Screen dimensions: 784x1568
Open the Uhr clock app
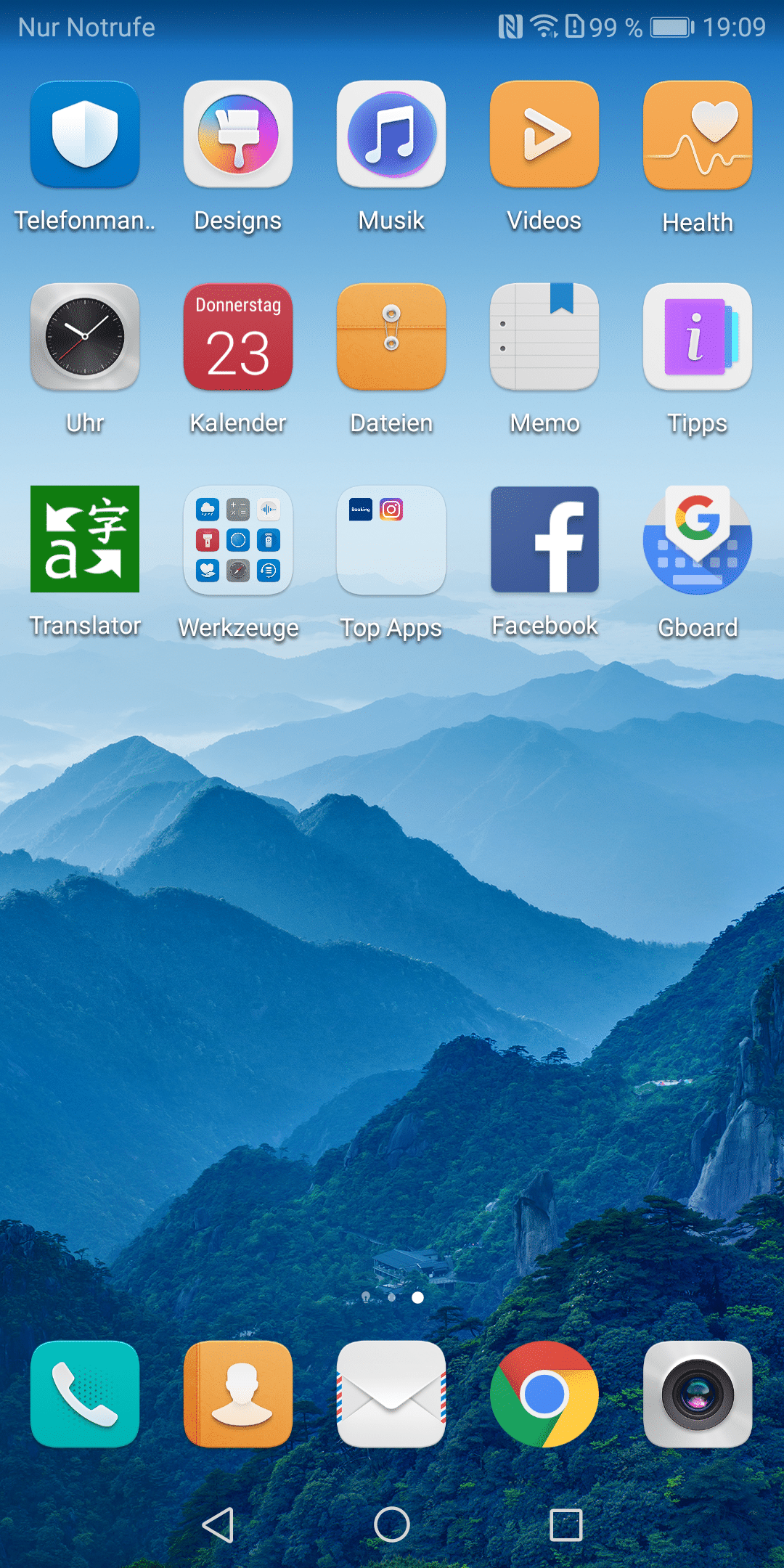tap(85, 338)
